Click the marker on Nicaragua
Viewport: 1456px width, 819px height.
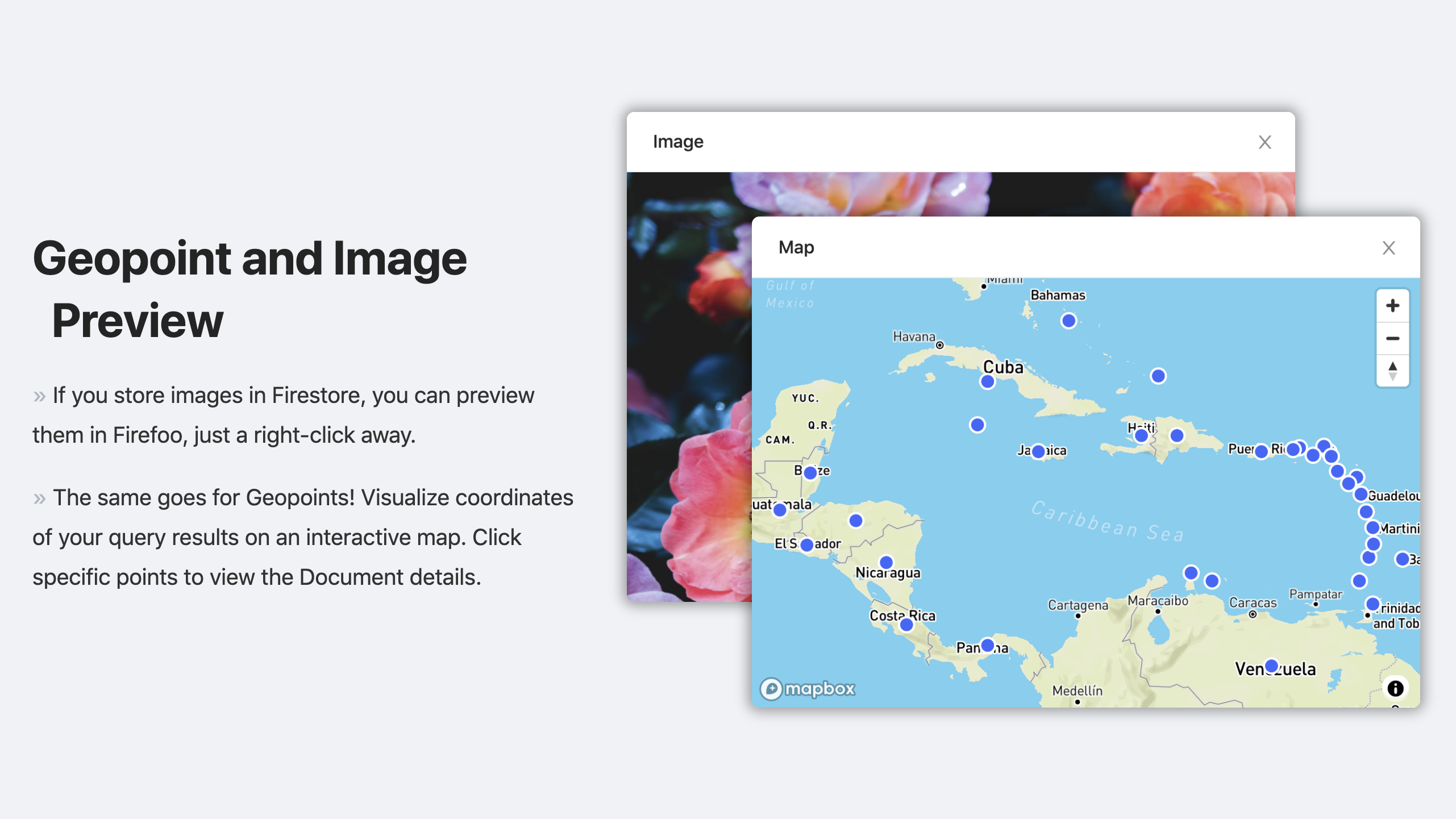click(x=886, y=563)
